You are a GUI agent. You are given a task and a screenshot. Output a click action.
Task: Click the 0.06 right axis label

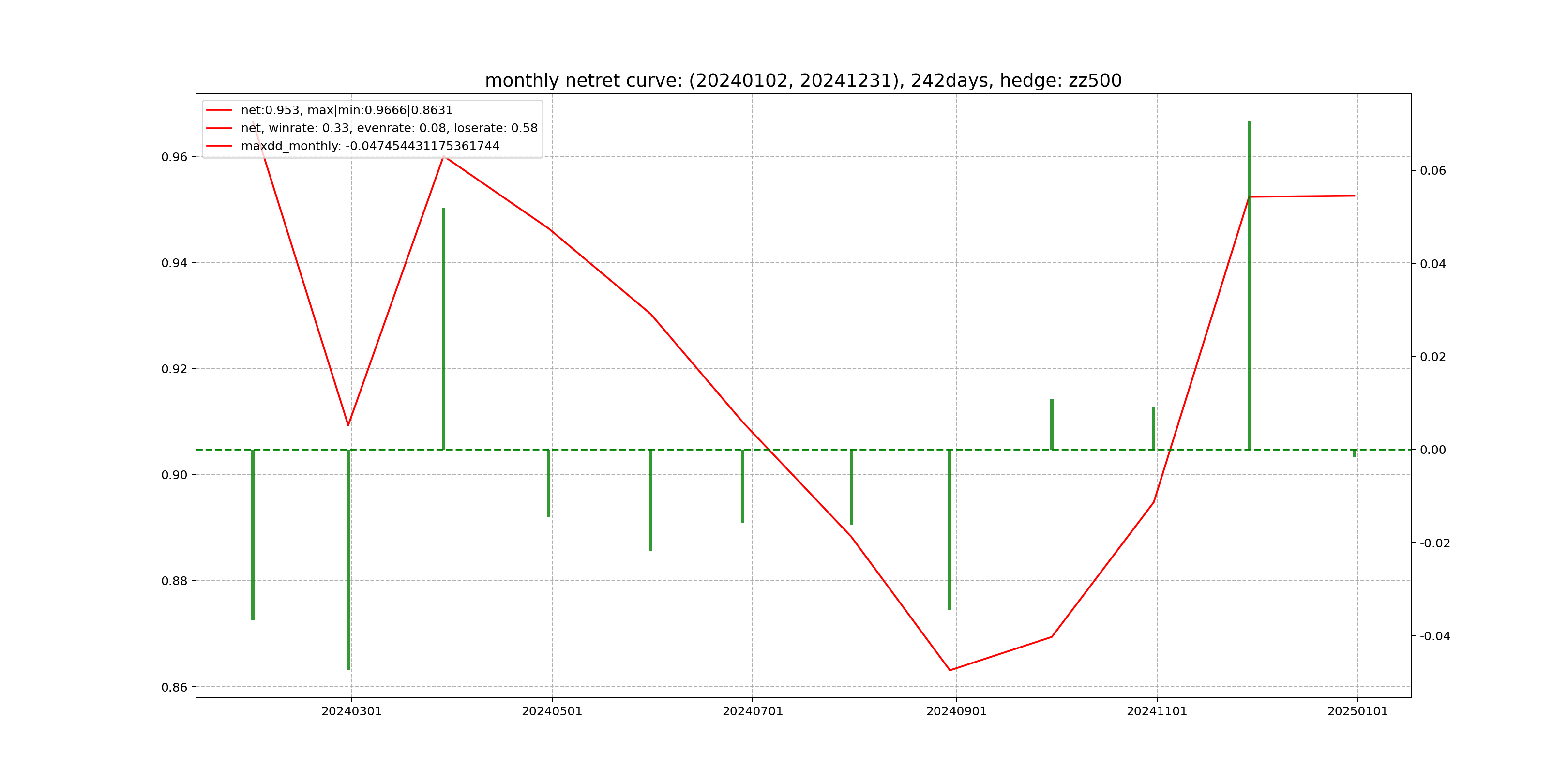click(x=1433, y=171)
